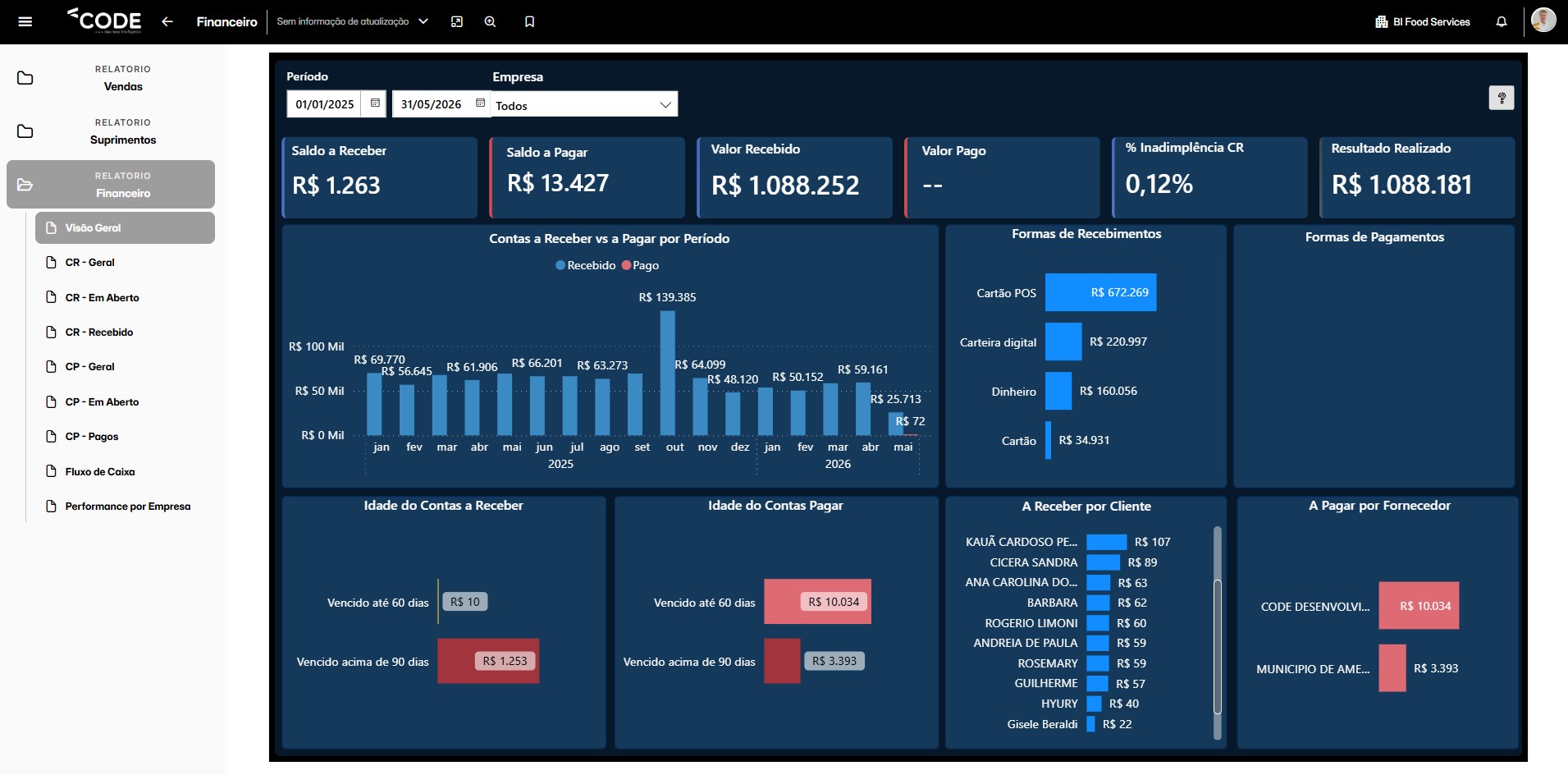Click folder icon beside Relatorio Vendas
Image resolution: width=1568 pixels, height=775 pixels.
[25, 78]
